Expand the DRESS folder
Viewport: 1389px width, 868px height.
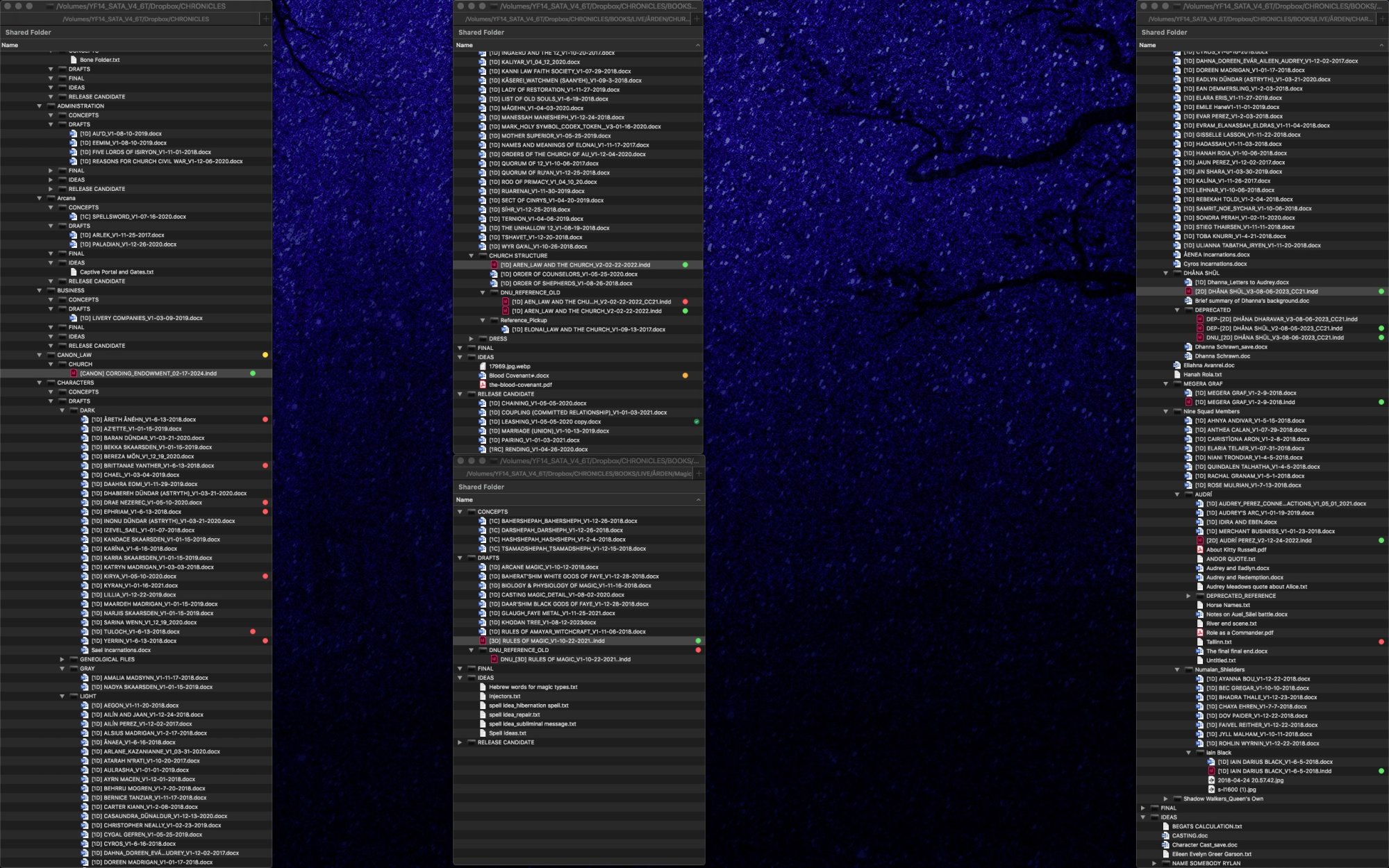(471, 339)
